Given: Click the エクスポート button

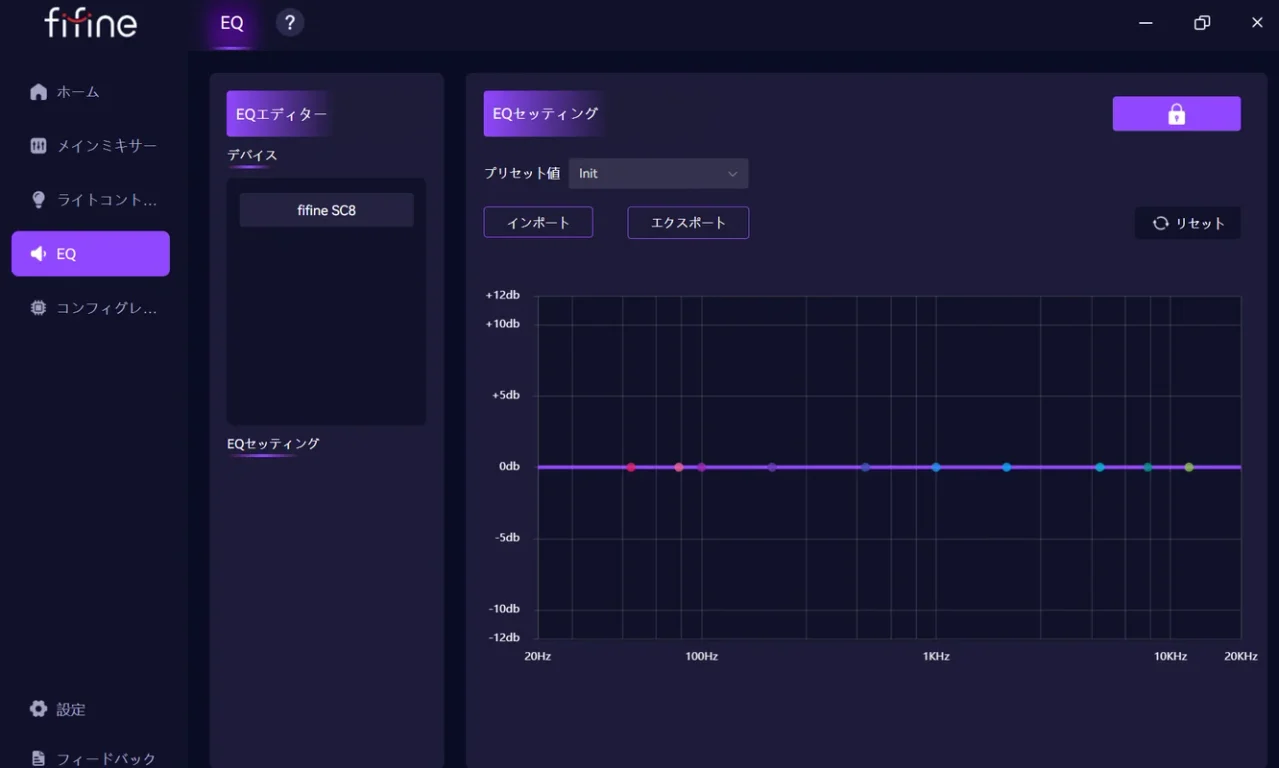Looking at the screenshot, I should (x=688, y=222).
